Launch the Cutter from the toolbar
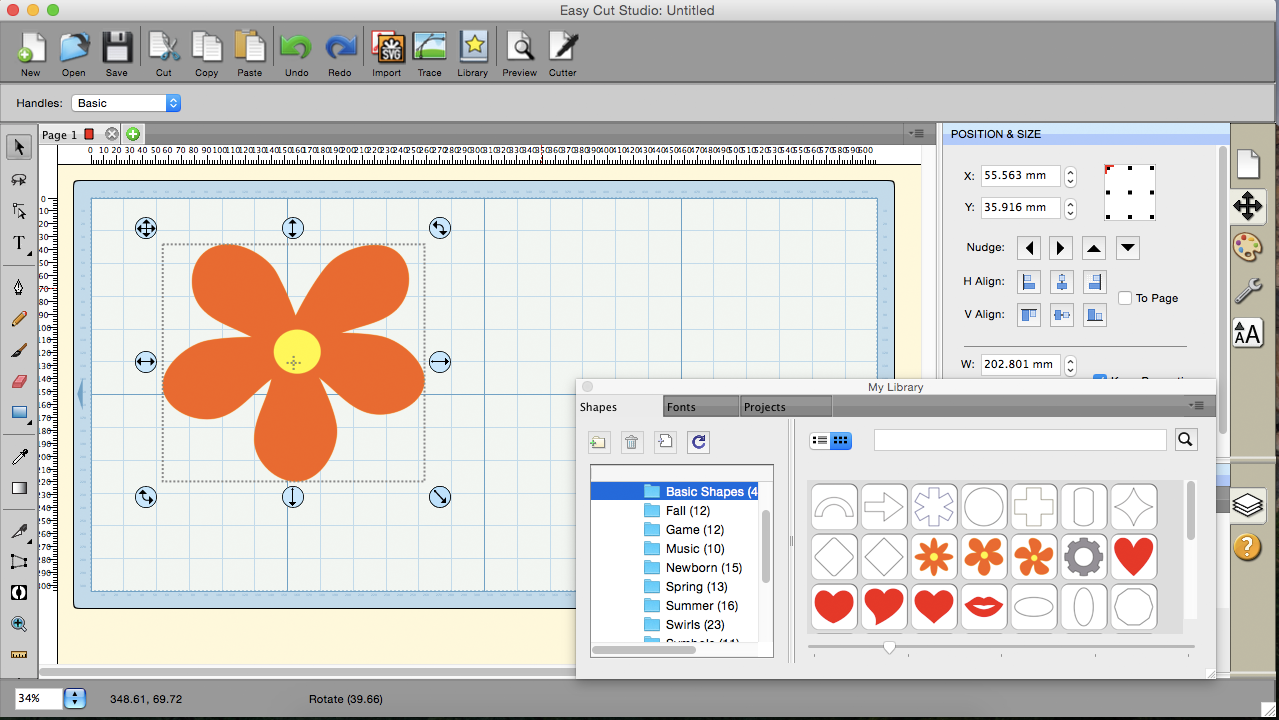Screen dimensions: 1279x720 click(562, 47)
